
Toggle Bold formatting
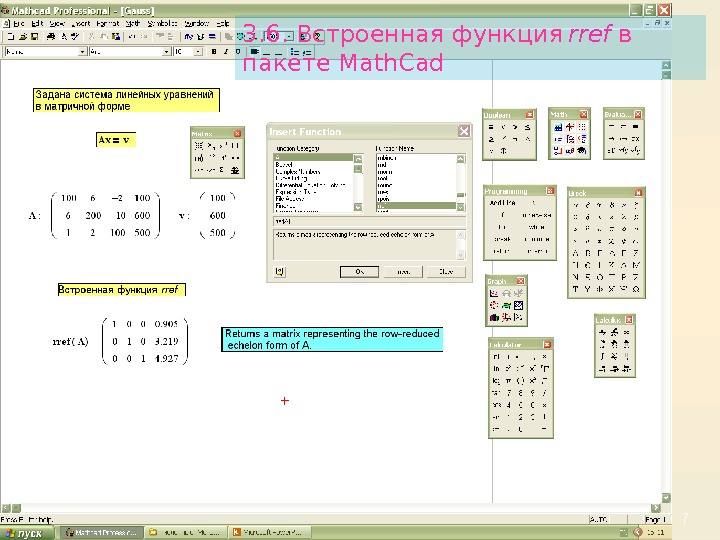[x=214, y=52]
